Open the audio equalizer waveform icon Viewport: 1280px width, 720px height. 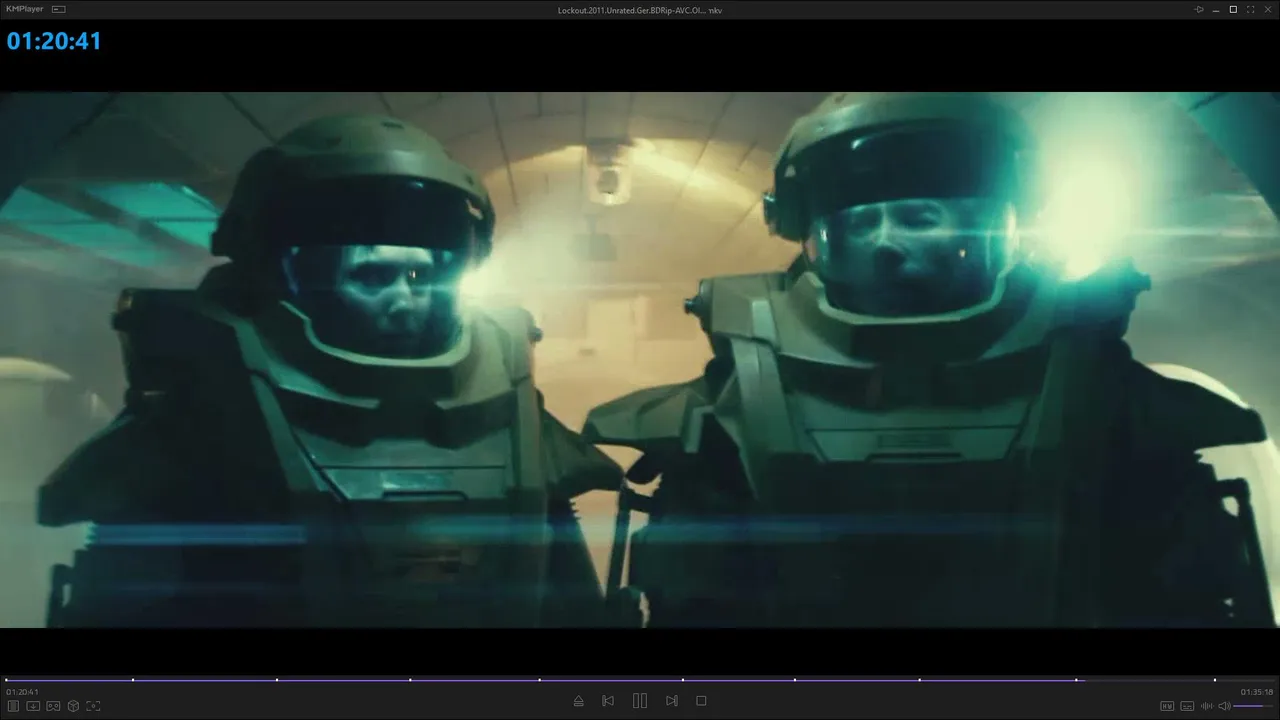(x=1207, y=706)
